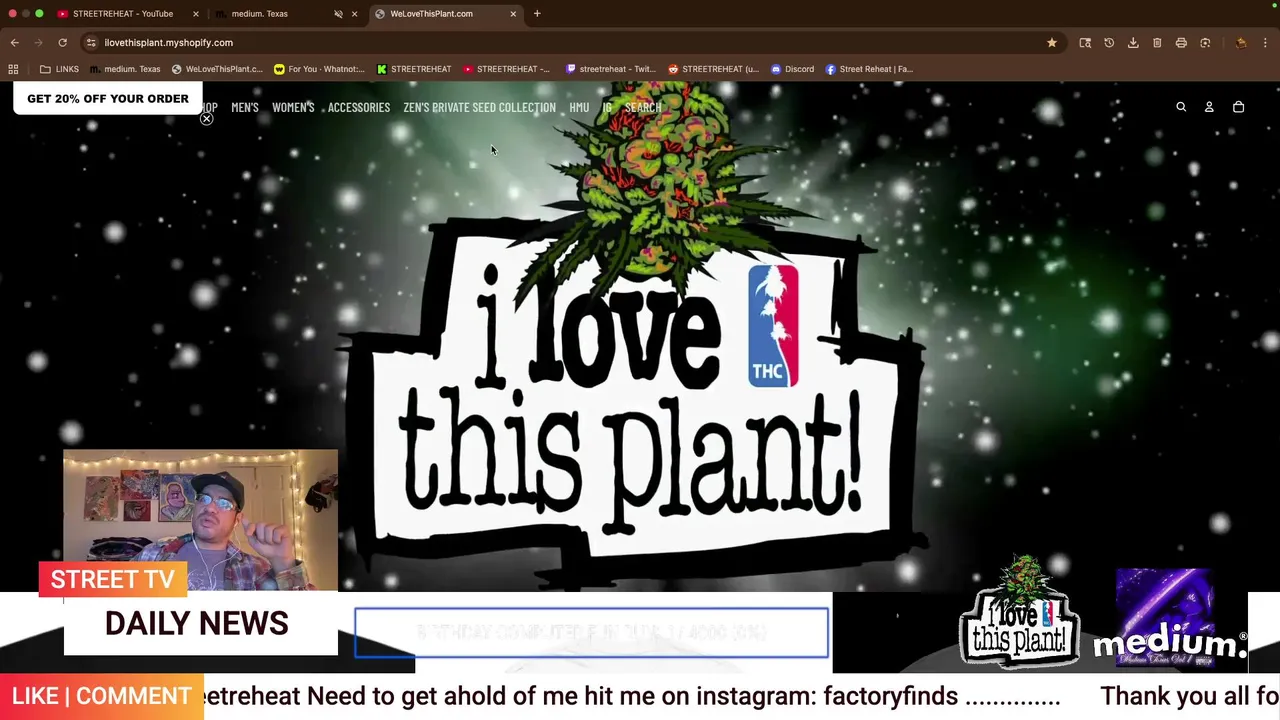Dismiss the 20% off popup close icon
The image size is (1280, 720).
pyautogui.click(x=206, y=119)
